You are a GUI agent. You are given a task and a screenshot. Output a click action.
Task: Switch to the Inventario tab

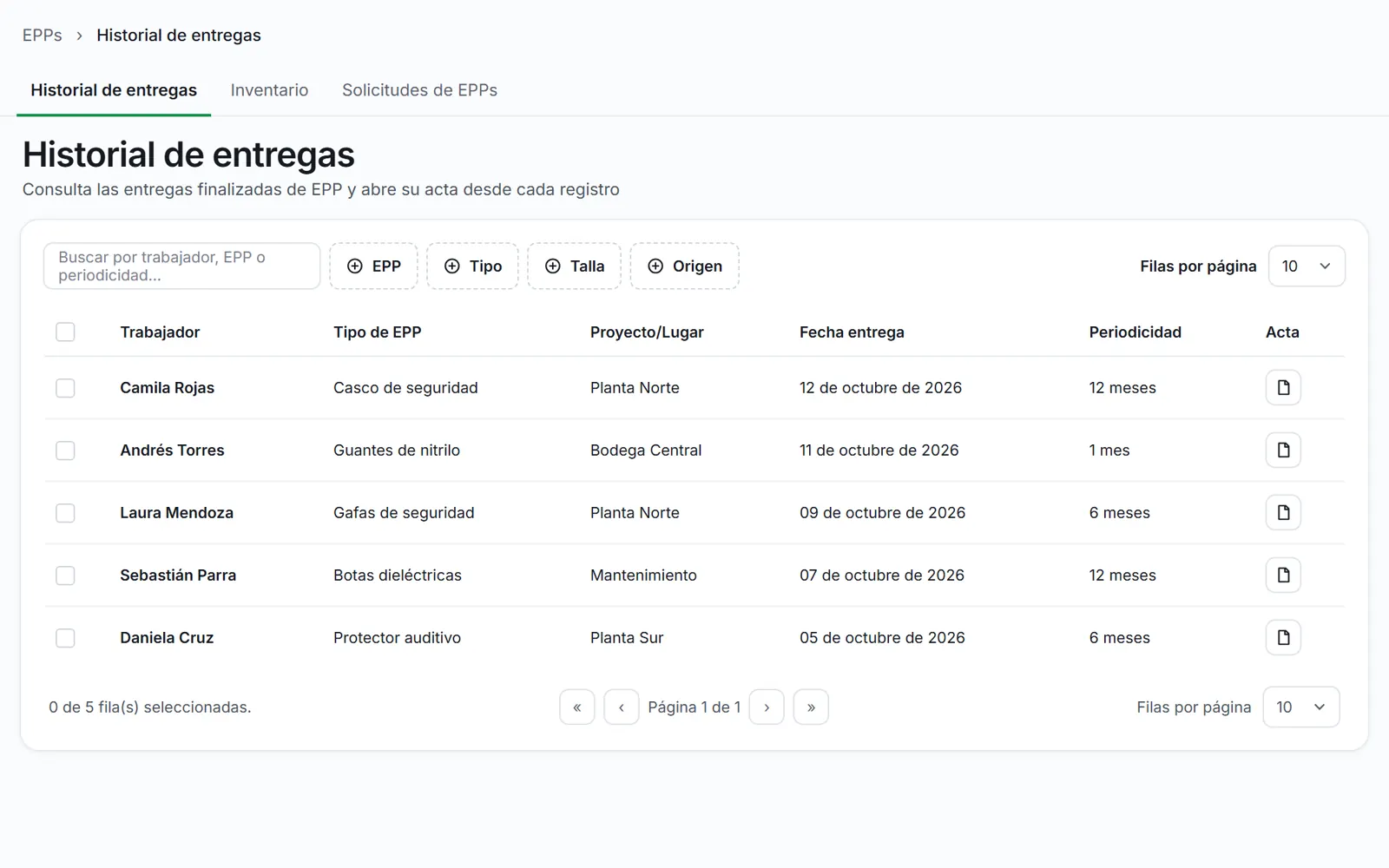tap(269, 90)
